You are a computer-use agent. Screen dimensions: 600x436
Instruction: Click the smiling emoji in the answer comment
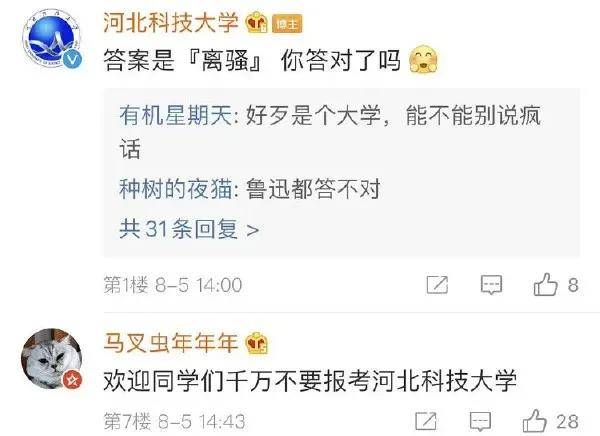[x=423, y=59]
